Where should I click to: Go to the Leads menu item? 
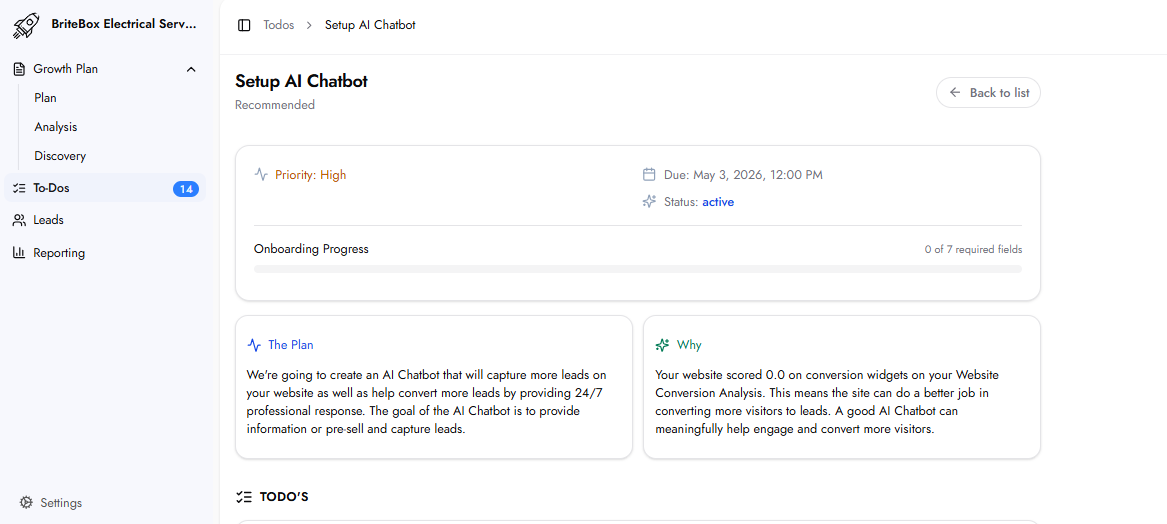(48, 220)
